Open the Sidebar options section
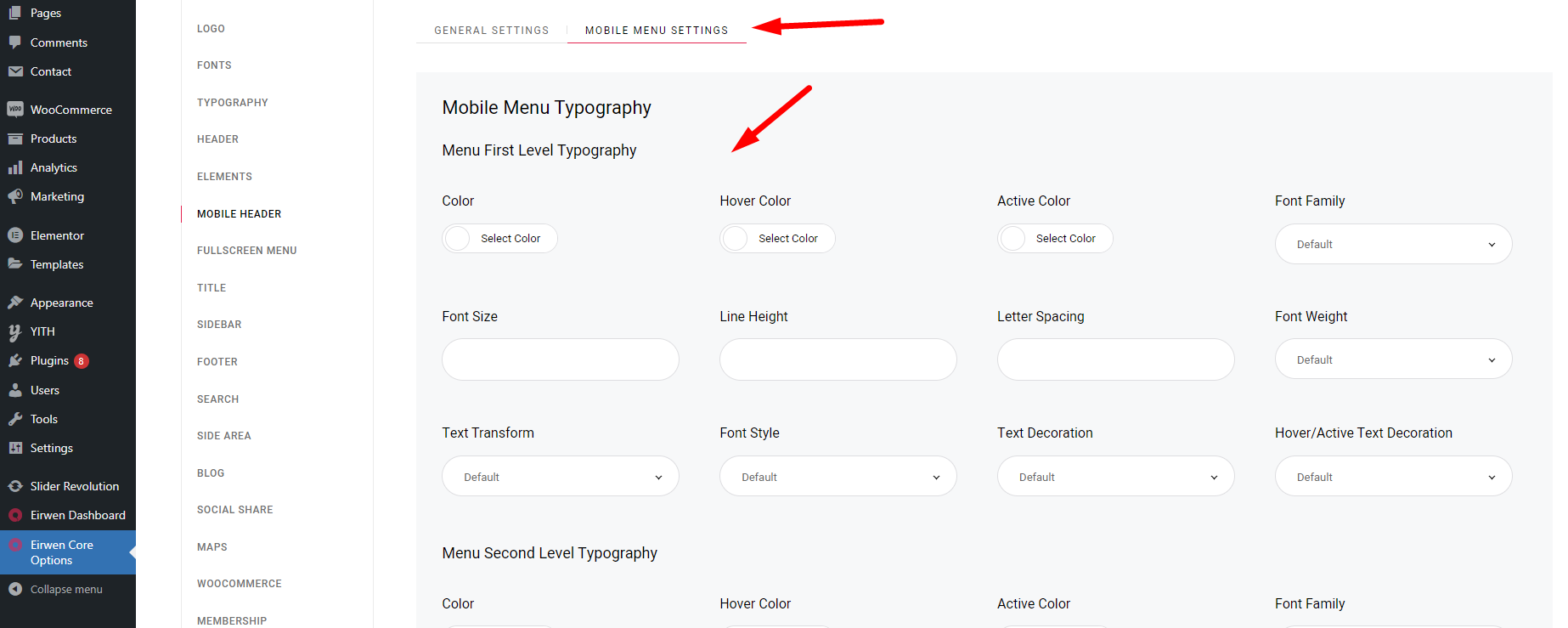1568x628 pixels. click(x=219, y=325)
